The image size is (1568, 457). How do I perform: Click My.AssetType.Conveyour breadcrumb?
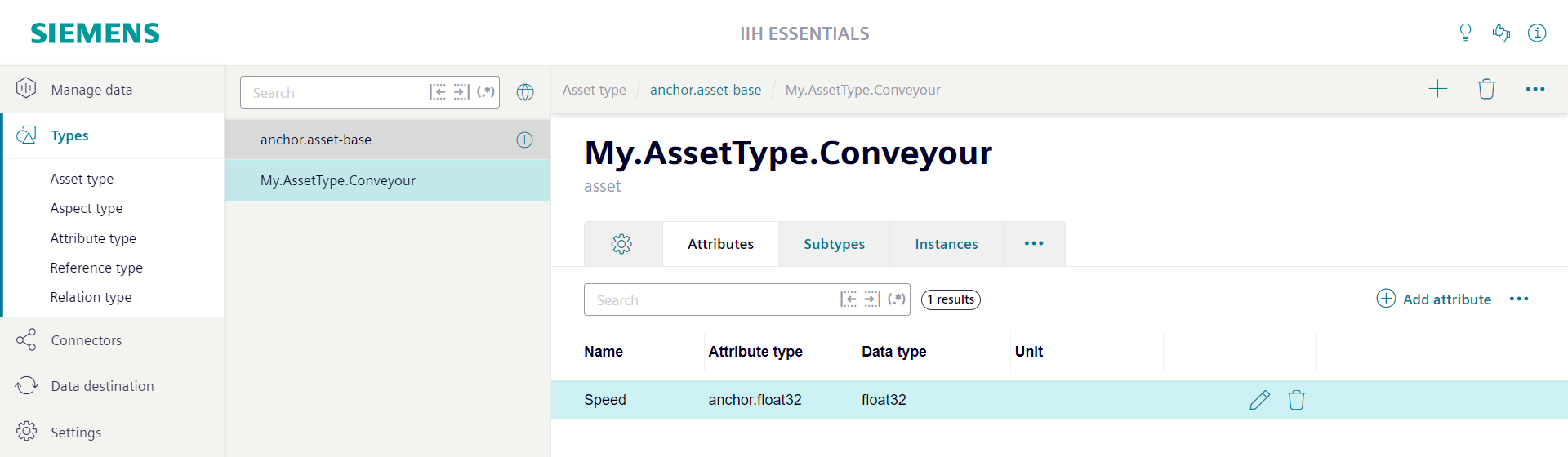tap(862, 90)
